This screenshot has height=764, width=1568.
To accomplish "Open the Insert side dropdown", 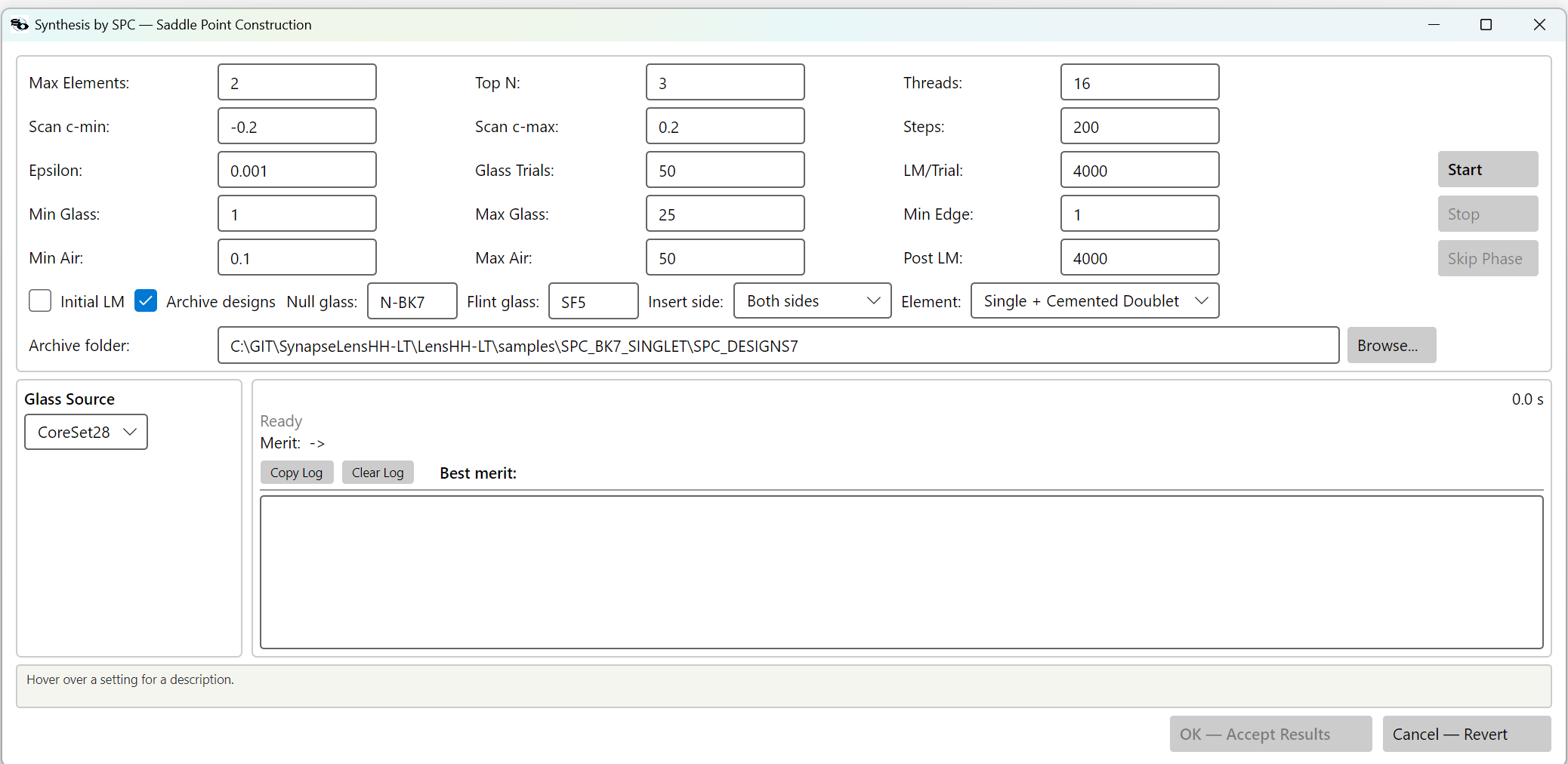I will 812,301.
